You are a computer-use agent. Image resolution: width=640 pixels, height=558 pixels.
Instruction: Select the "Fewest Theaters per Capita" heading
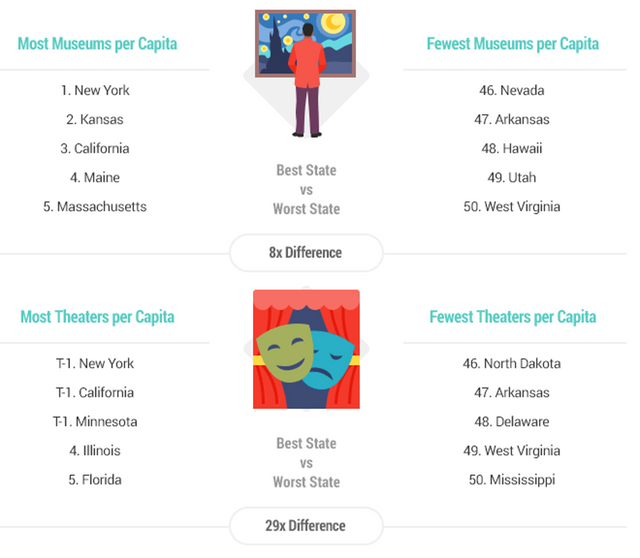(513, 317)
